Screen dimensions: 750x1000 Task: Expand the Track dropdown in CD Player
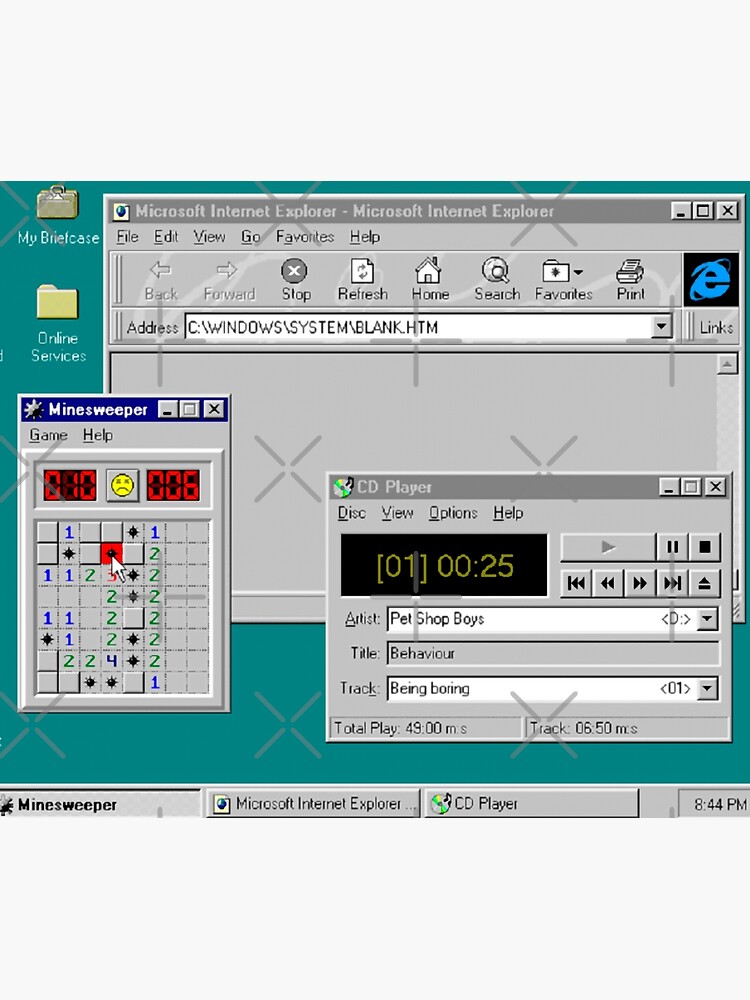point(707,688)
